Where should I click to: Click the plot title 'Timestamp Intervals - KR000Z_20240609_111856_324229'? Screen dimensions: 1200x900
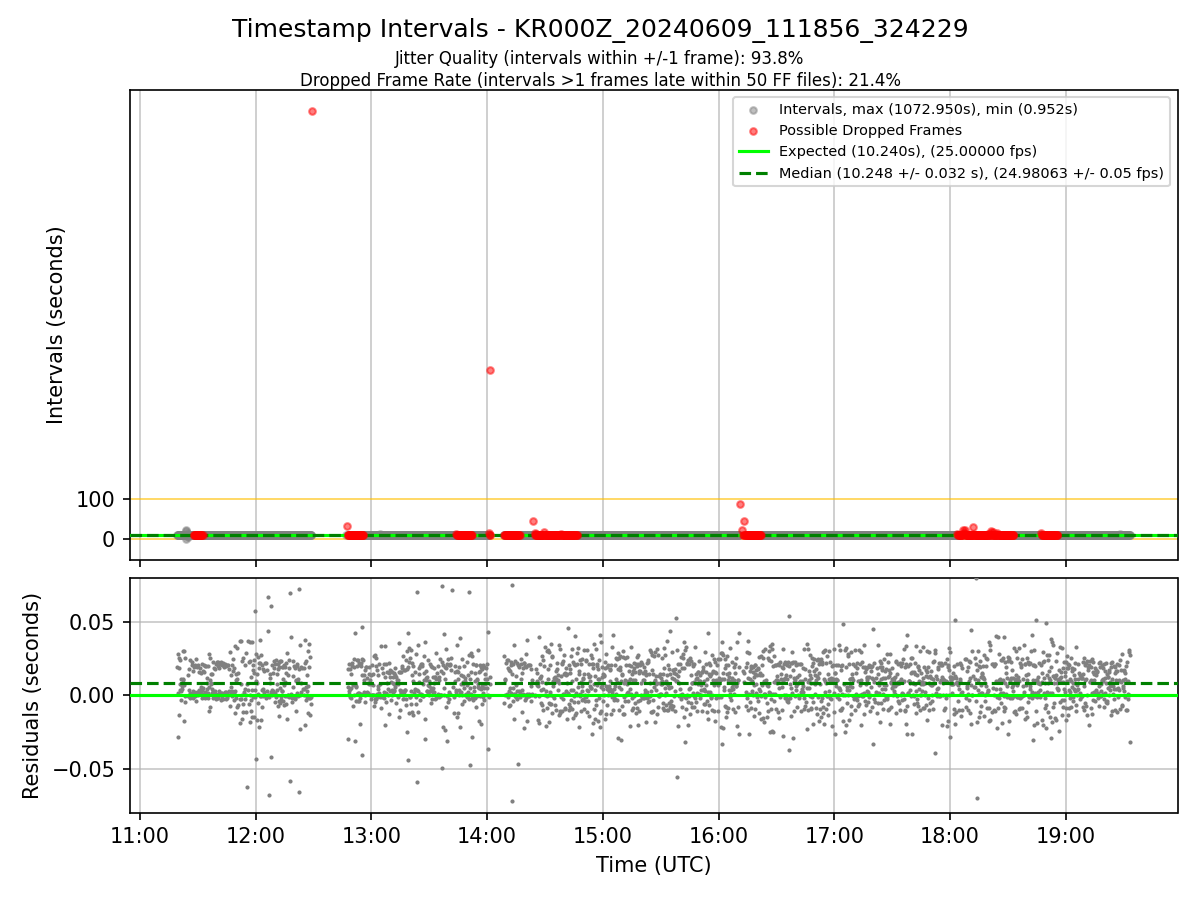tap(600, 29)
